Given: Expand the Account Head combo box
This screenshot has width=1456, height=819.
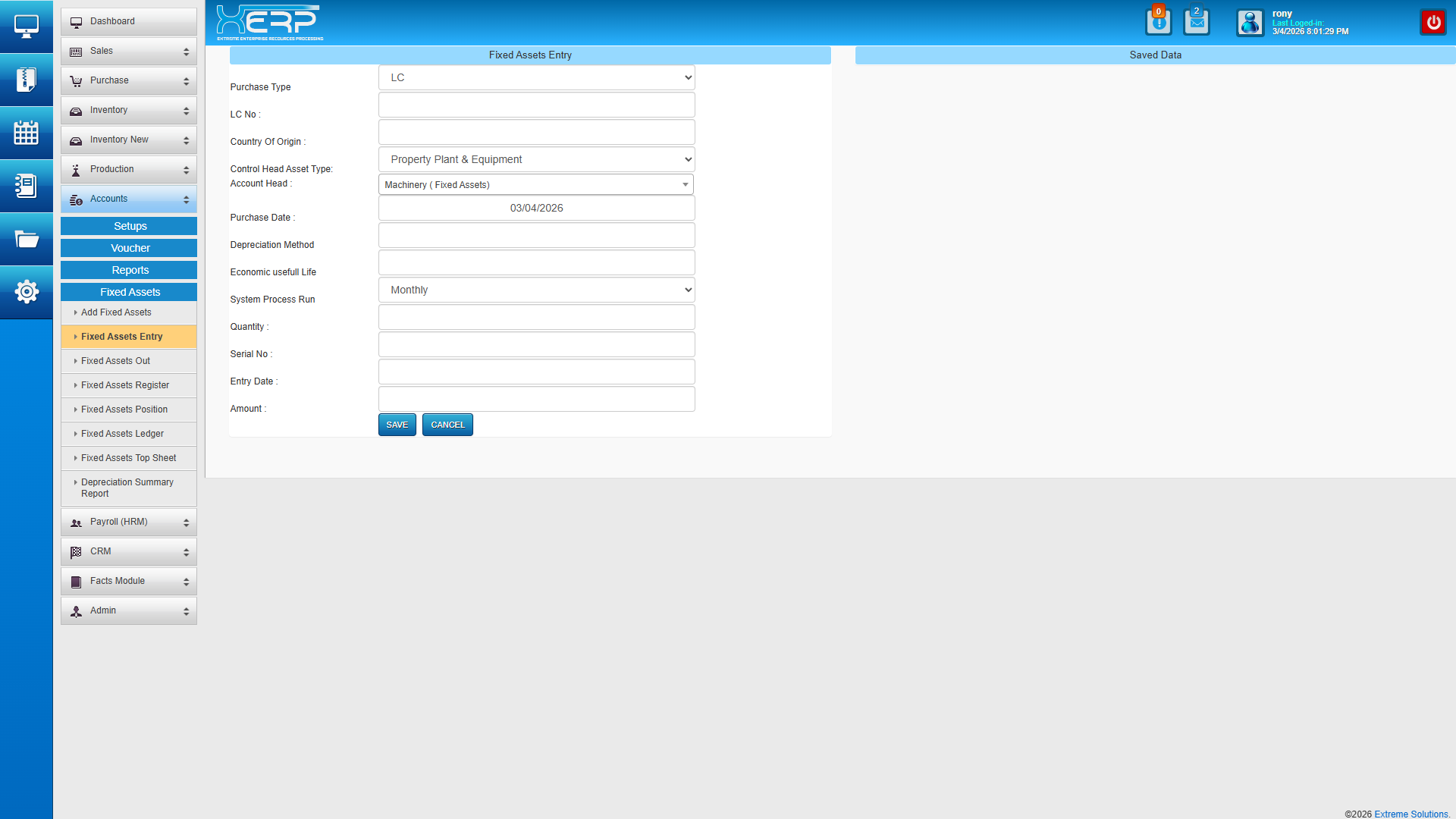Looking at the screenshot, I should (536, 185).
